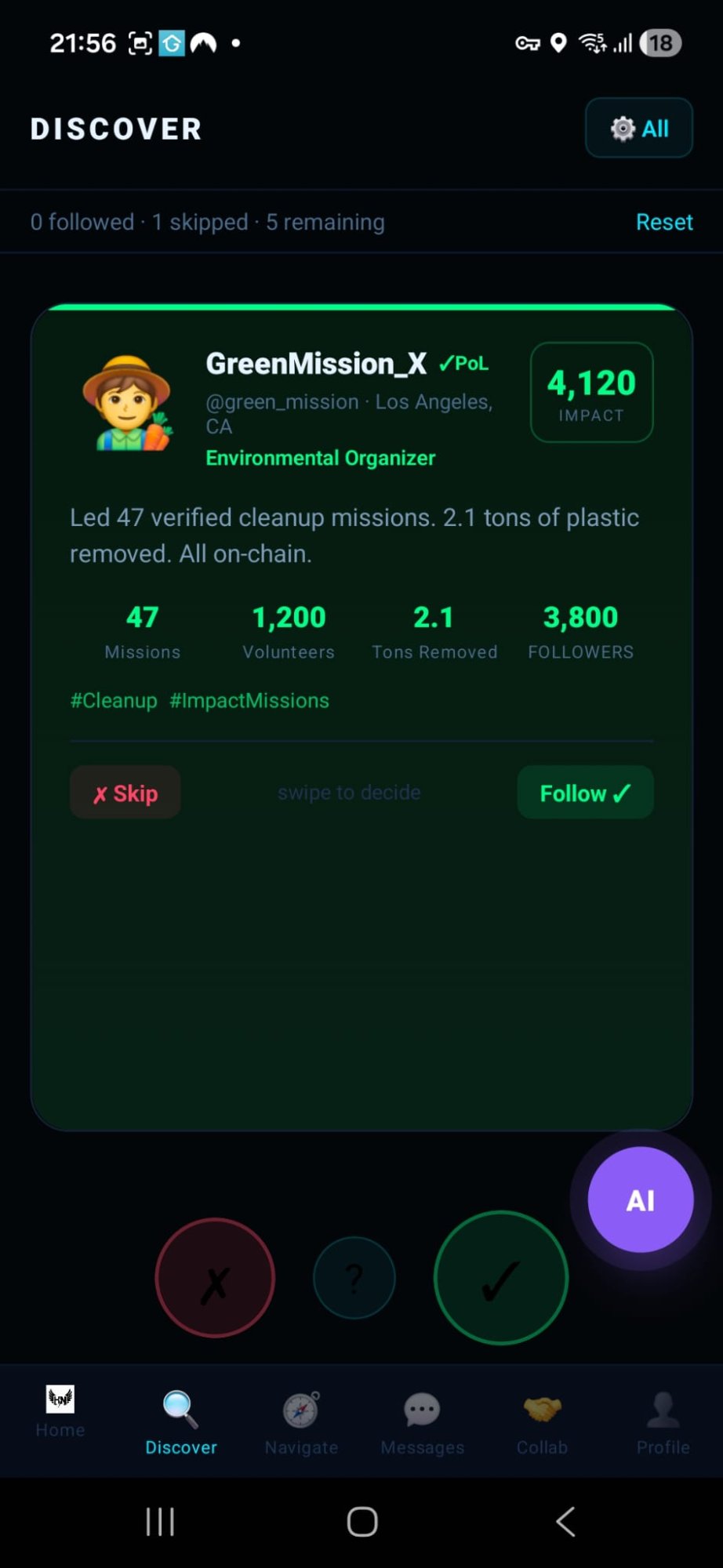Go to the Profile tab

pos(663,1422)
